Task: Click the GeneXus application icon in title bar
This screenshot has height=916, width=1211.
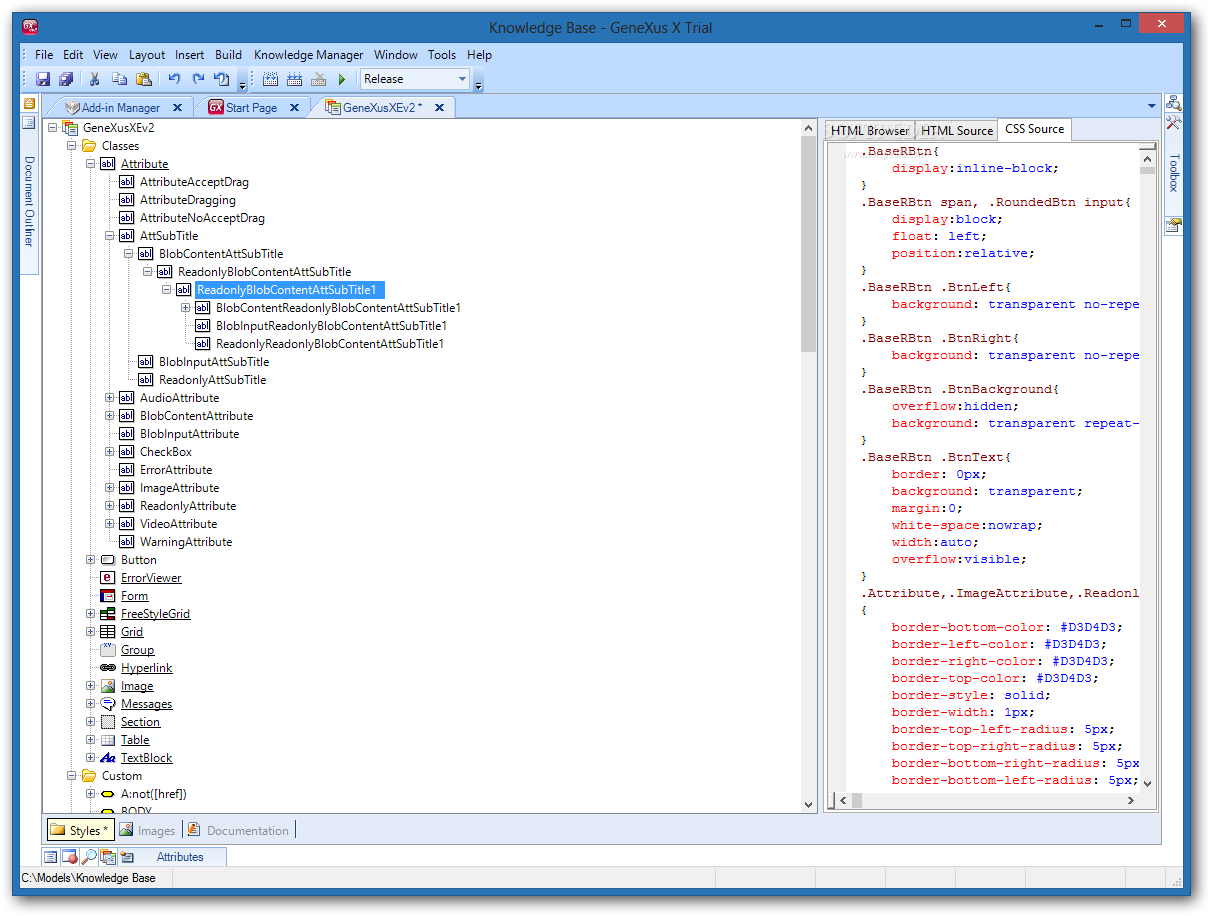Action: coord(30,26)
